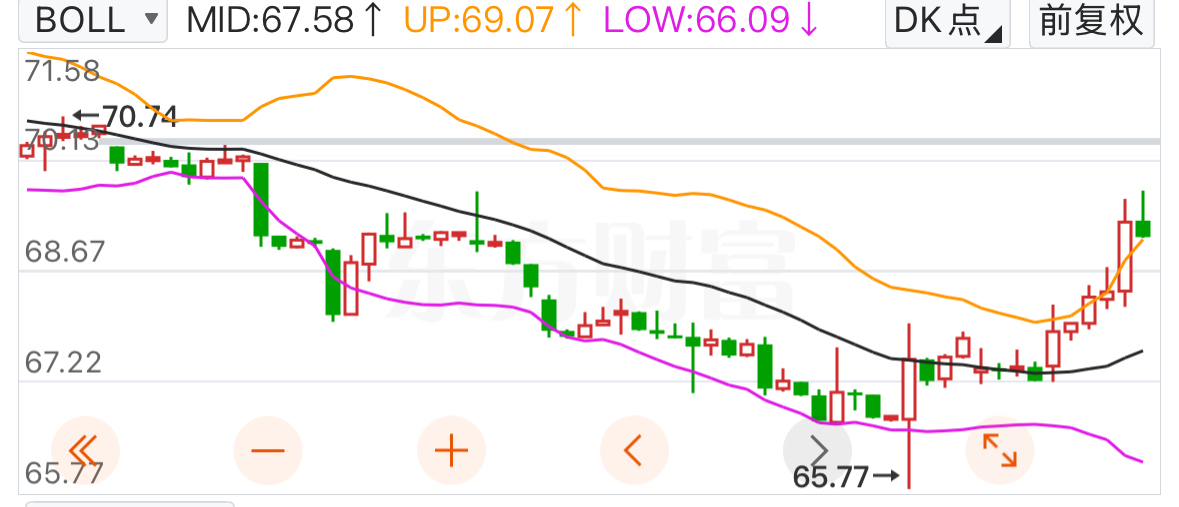This screenshot has width=1179, height=507.
Task: Click the 70.74 high price marker
Action: pos(126,117)
